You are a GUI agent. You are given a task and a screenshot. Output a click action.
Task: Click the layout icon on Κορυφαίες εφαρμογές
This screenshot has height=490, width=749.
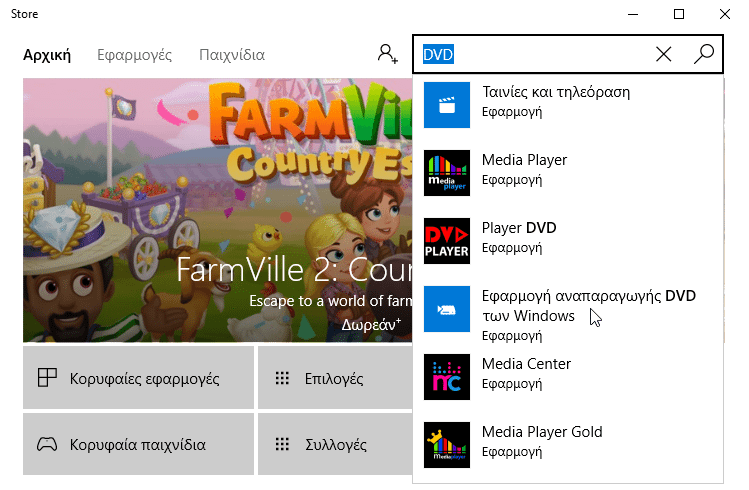pyautogui.click(x=47, y=378)
